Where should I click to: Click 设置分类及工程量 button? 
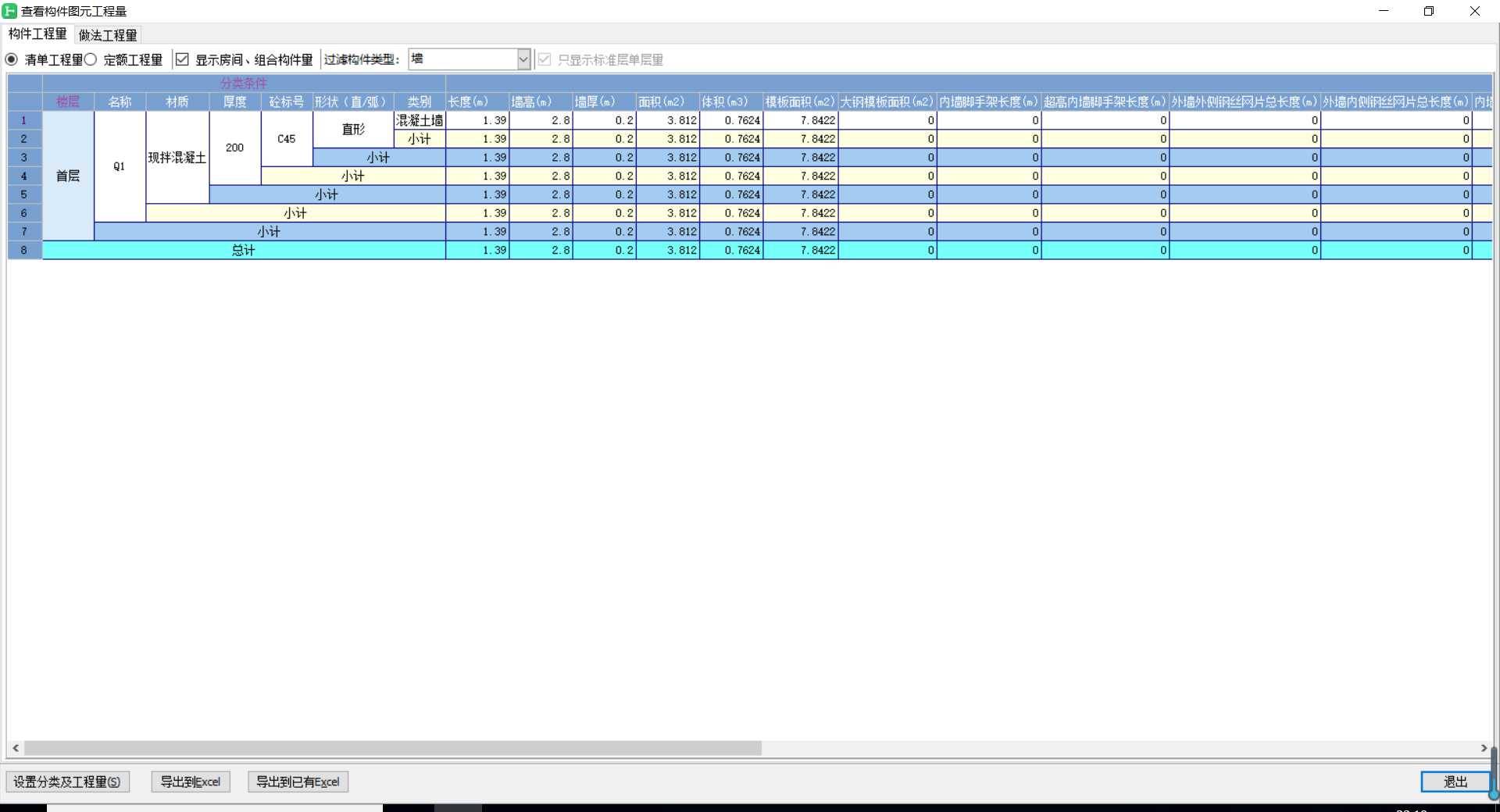click(67, 782)
